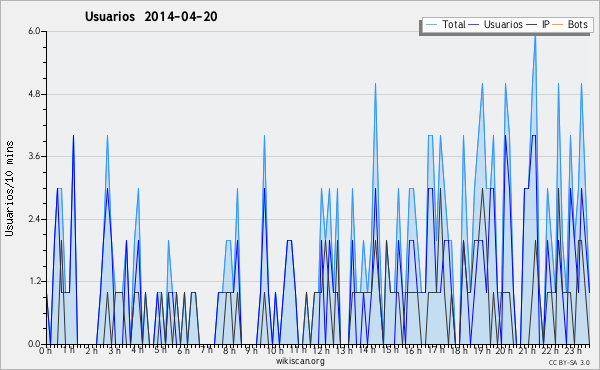Click the chart title Usuarios 2014-04-20
Image resolution: width=600 pixels, height=370 pixels.
click(x=151, y=16)
